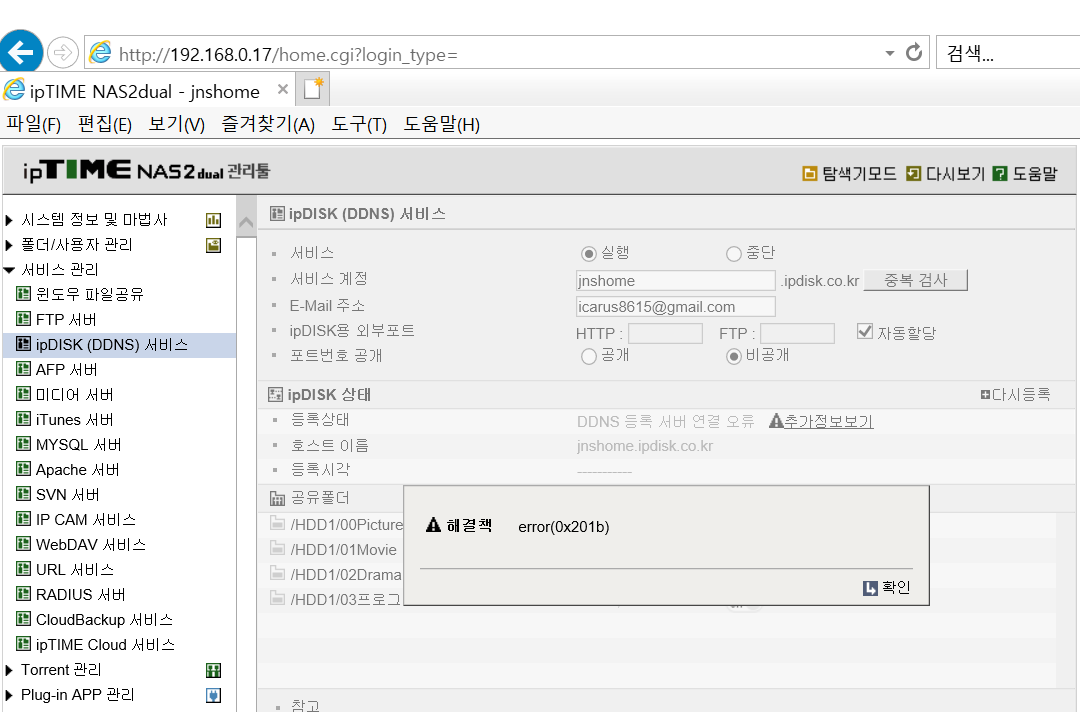Viewport: 1089px width, 724px height.
Task: Switch to 탐색기모드
Action: click(850, 174)
